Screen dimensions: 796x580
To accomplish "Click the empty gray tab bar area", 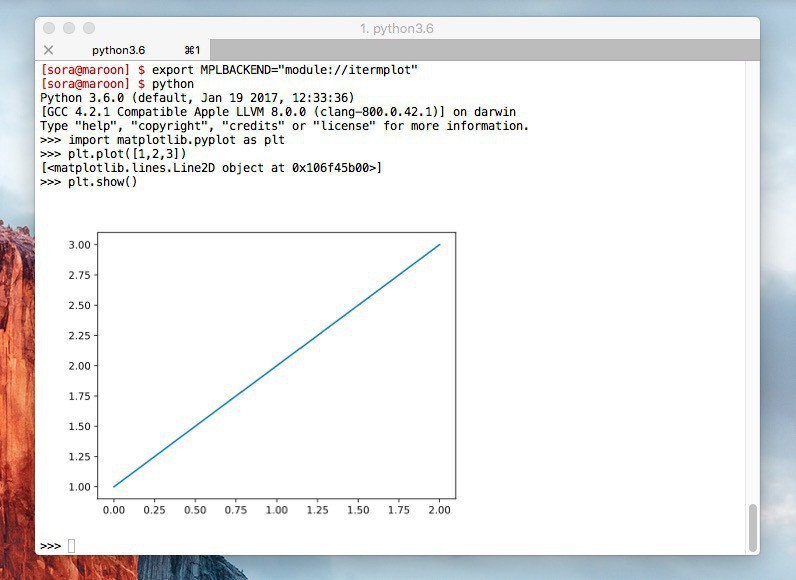I will pos(480,50).
